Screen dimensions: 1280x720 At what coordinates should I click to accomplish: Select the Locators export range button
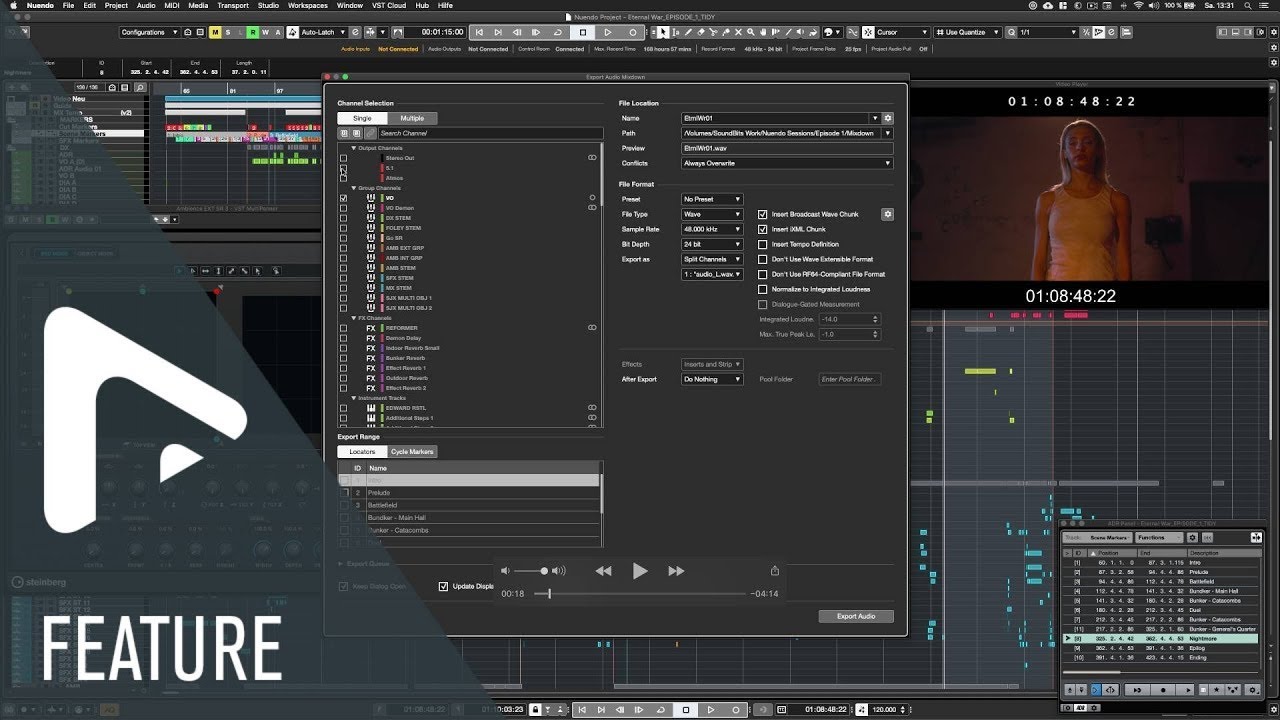[362, 451]
